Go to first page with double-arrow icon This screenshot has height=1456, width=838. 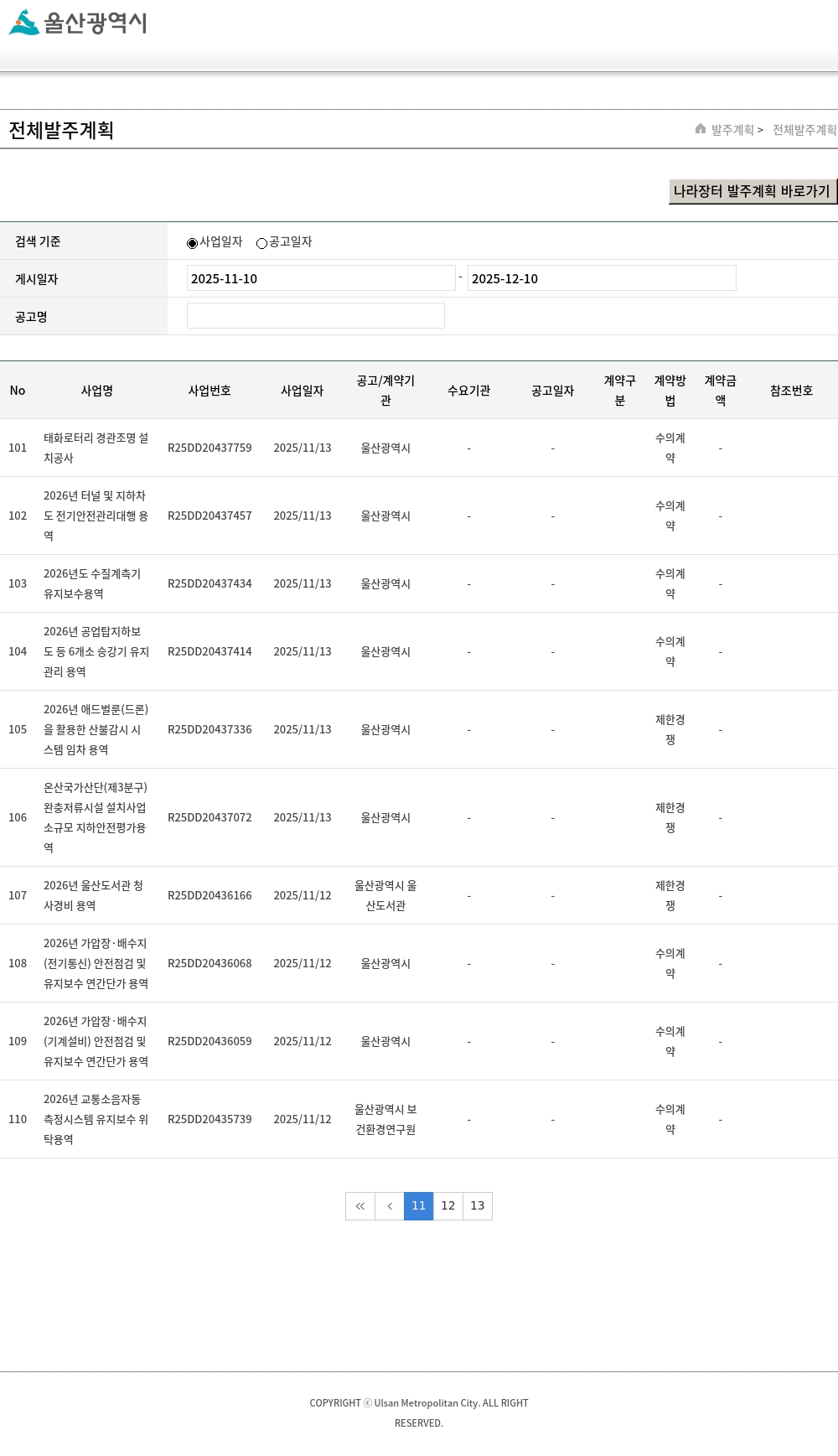[360, 1206]
